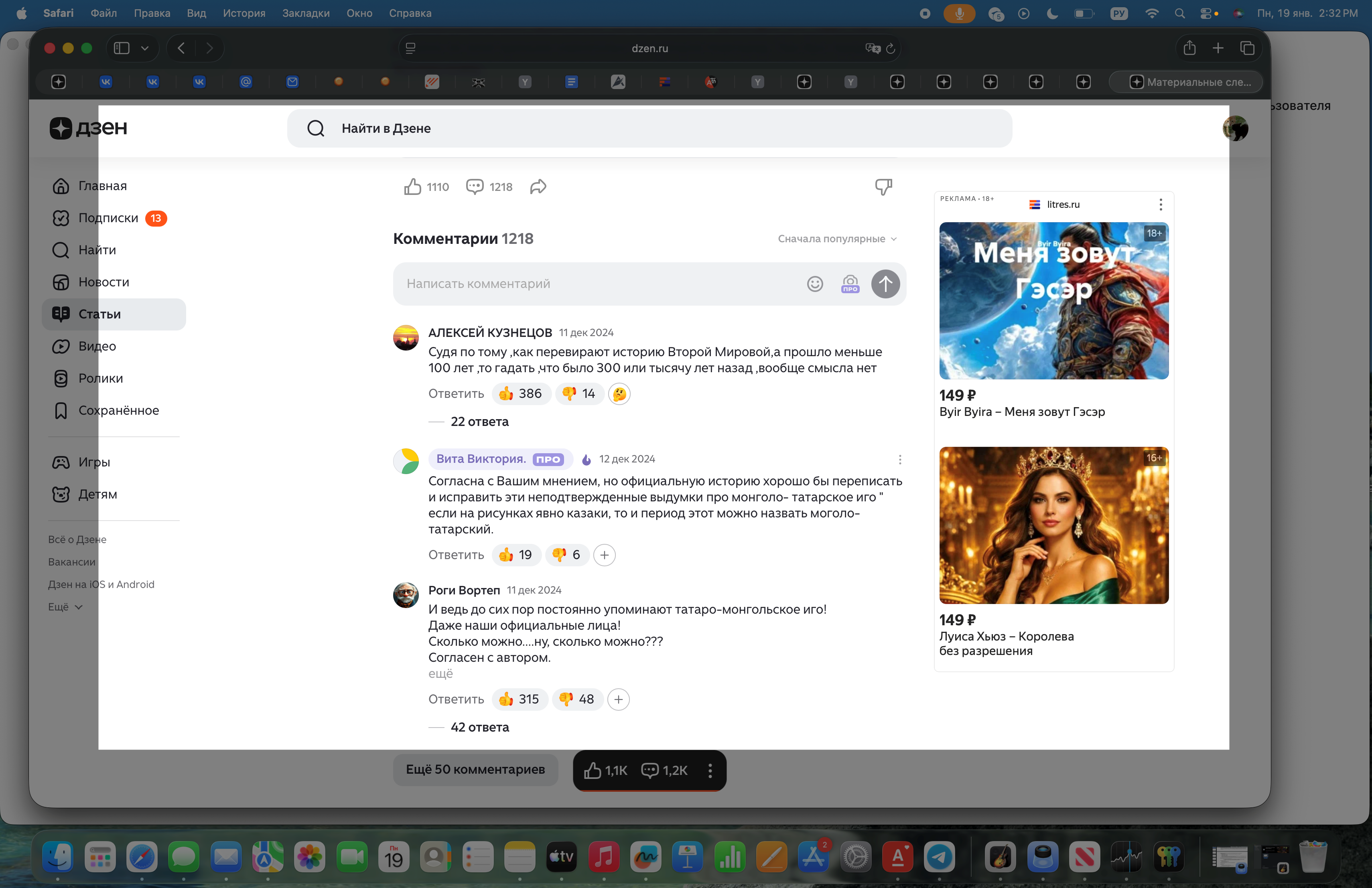1372x888 pixels.
Task: Open the emoji picker in the comment field
Action: (814, 284)
